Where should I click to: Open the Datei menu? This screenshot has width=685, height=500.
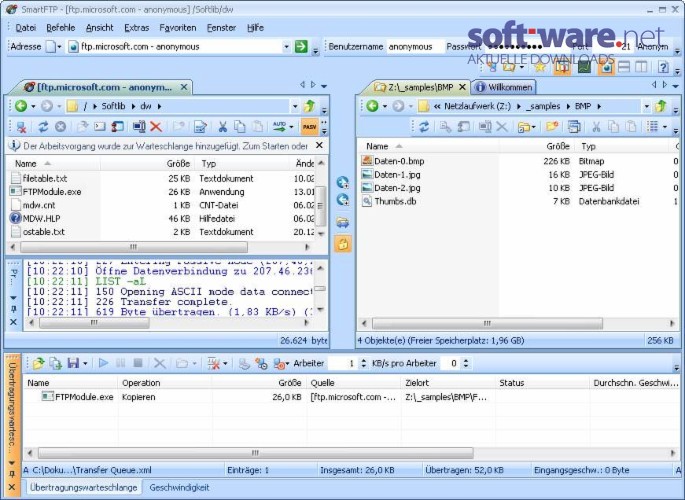coord(26,28)
